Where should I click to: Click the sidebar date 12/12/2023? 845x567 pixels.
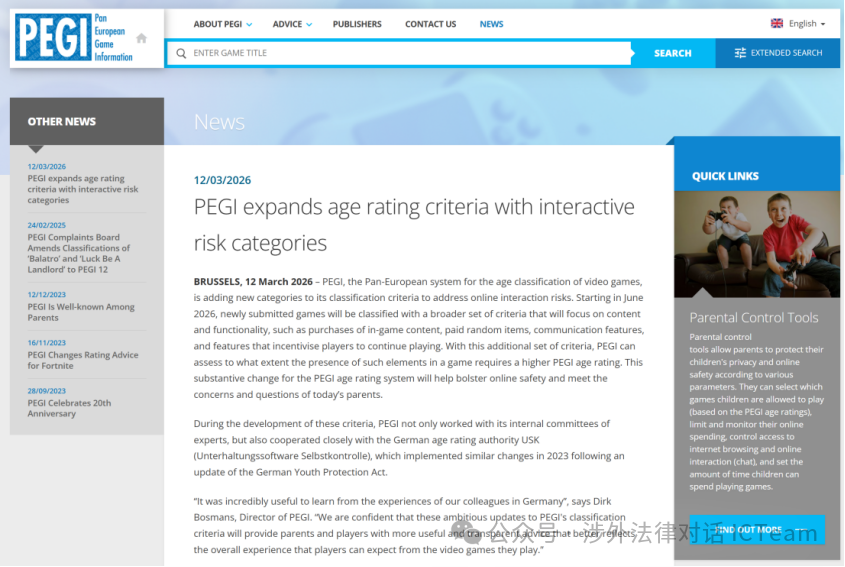(46, 295)
